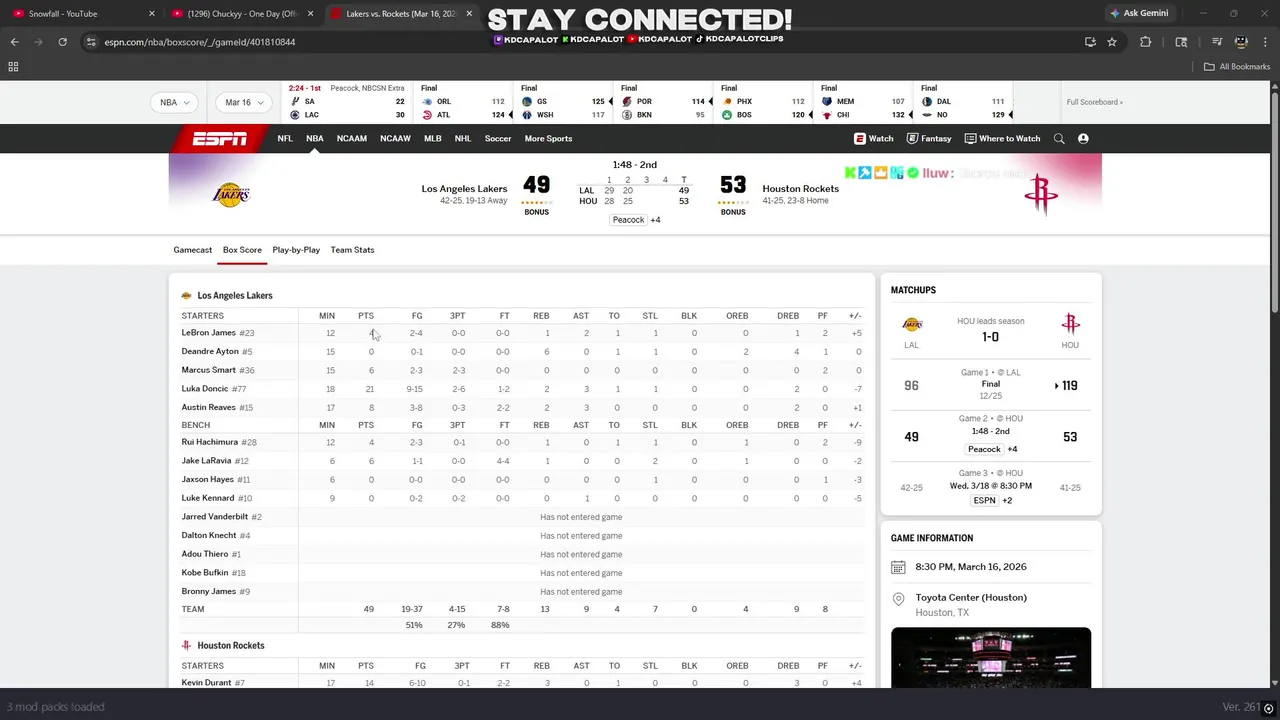1280x720 pixels.
Task: Click the calendar icon beside game date
Action: 898,567
